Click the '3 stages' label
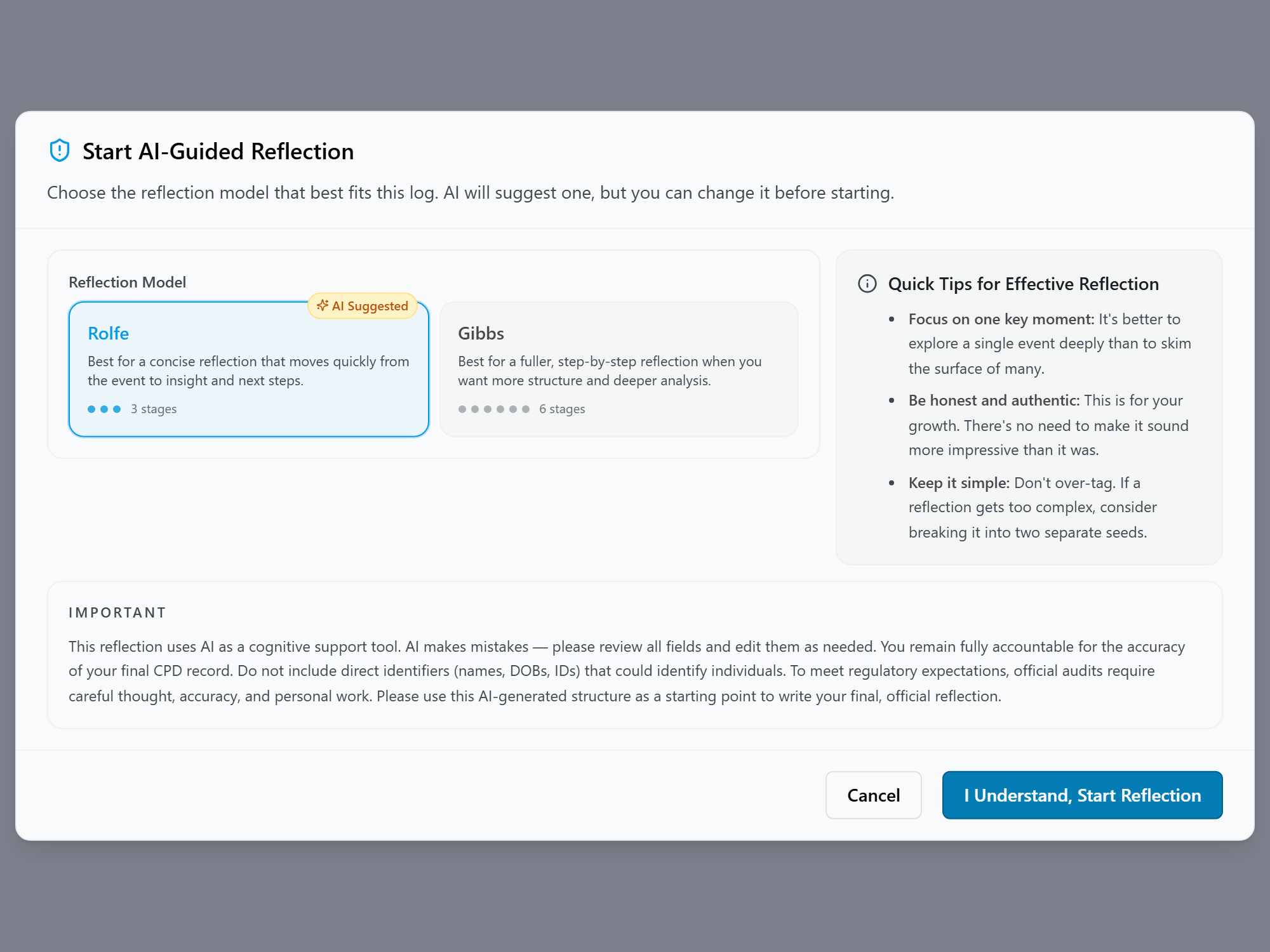 point(154,409)
